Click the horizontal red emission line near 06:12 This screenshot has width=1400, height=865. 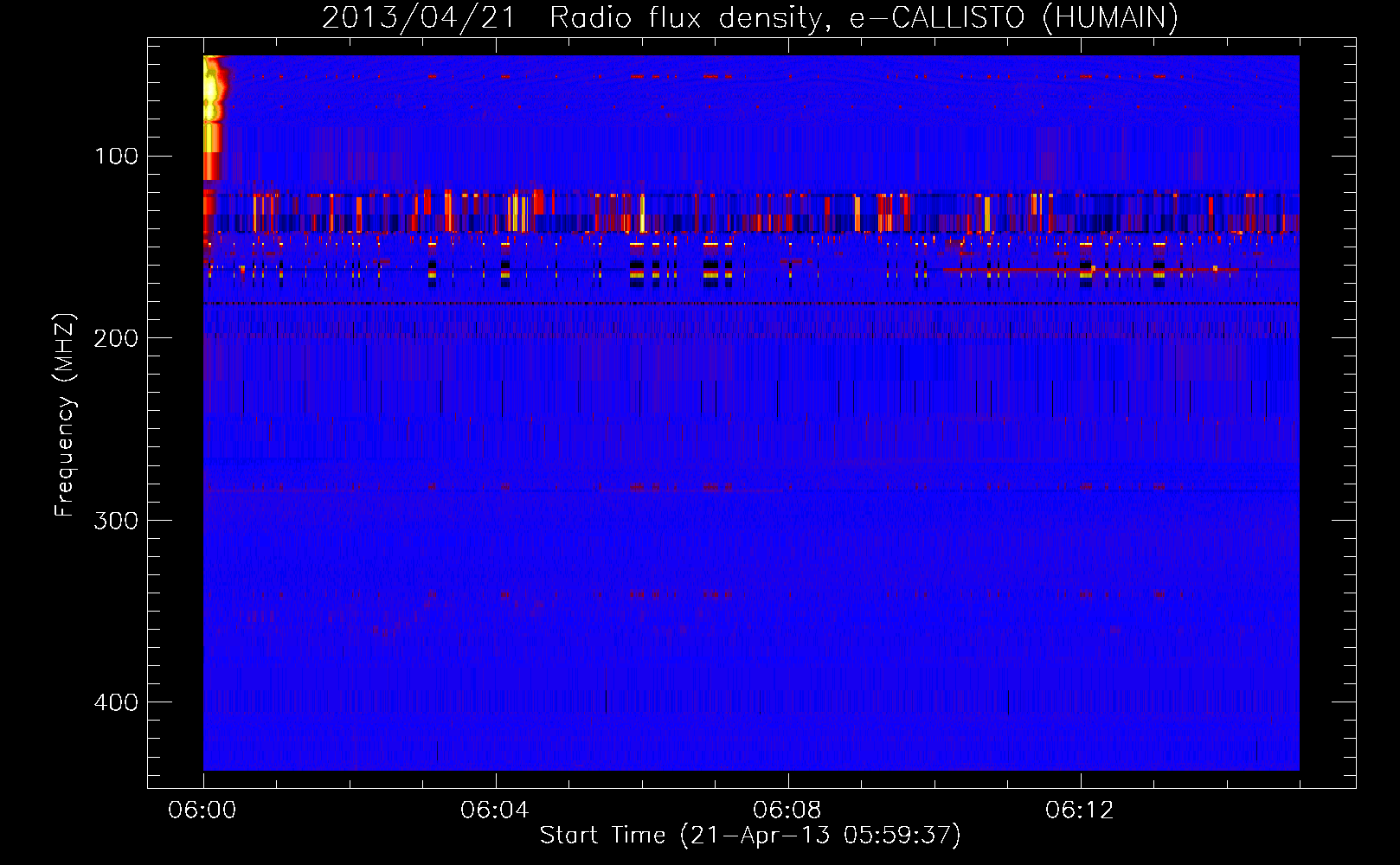pos(1090,270)
